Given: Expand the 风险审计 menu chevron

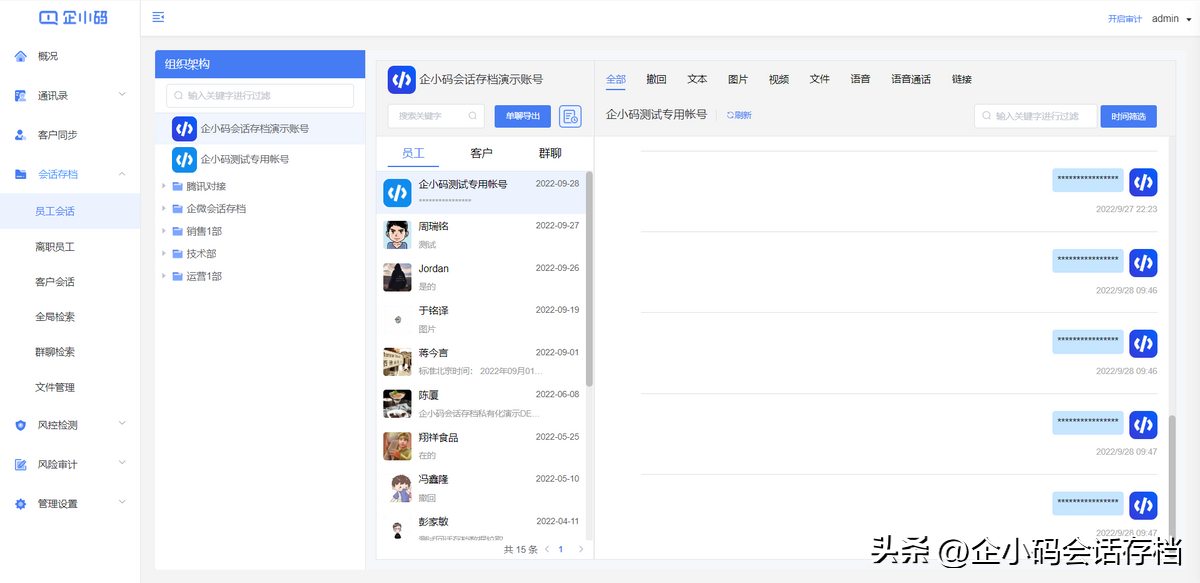Looking at the screenshot, I should (x=122, y=463).
